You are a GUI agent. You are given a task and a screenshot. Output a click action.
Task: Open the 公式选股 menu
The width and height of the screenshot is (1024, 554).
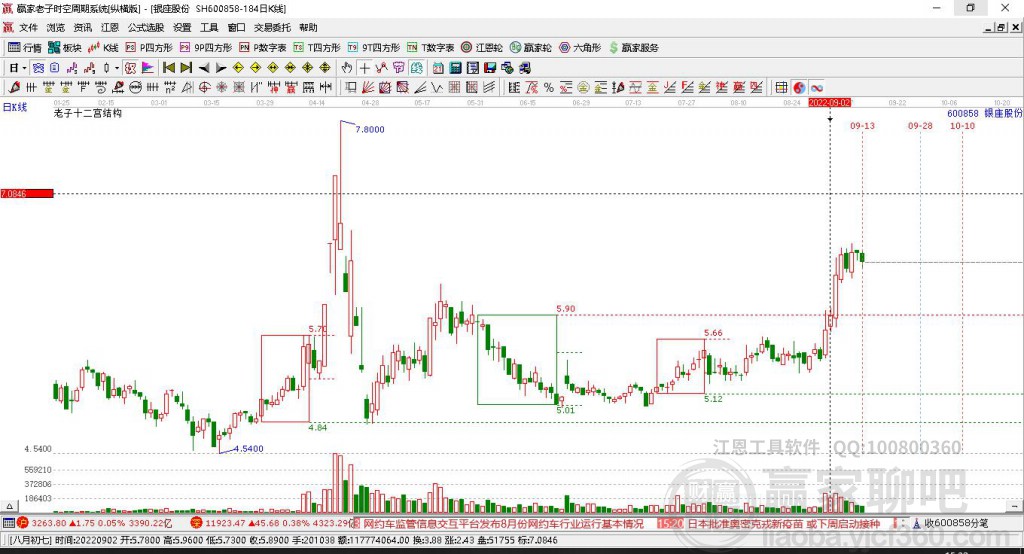click(146, 27)
